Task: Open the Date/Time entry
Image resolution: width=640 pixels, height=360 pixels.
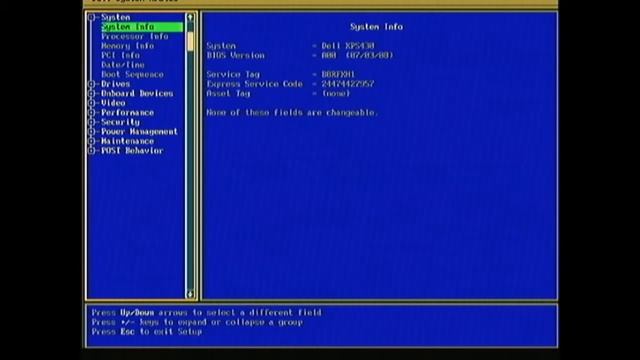Action: [x=123, y=65]
